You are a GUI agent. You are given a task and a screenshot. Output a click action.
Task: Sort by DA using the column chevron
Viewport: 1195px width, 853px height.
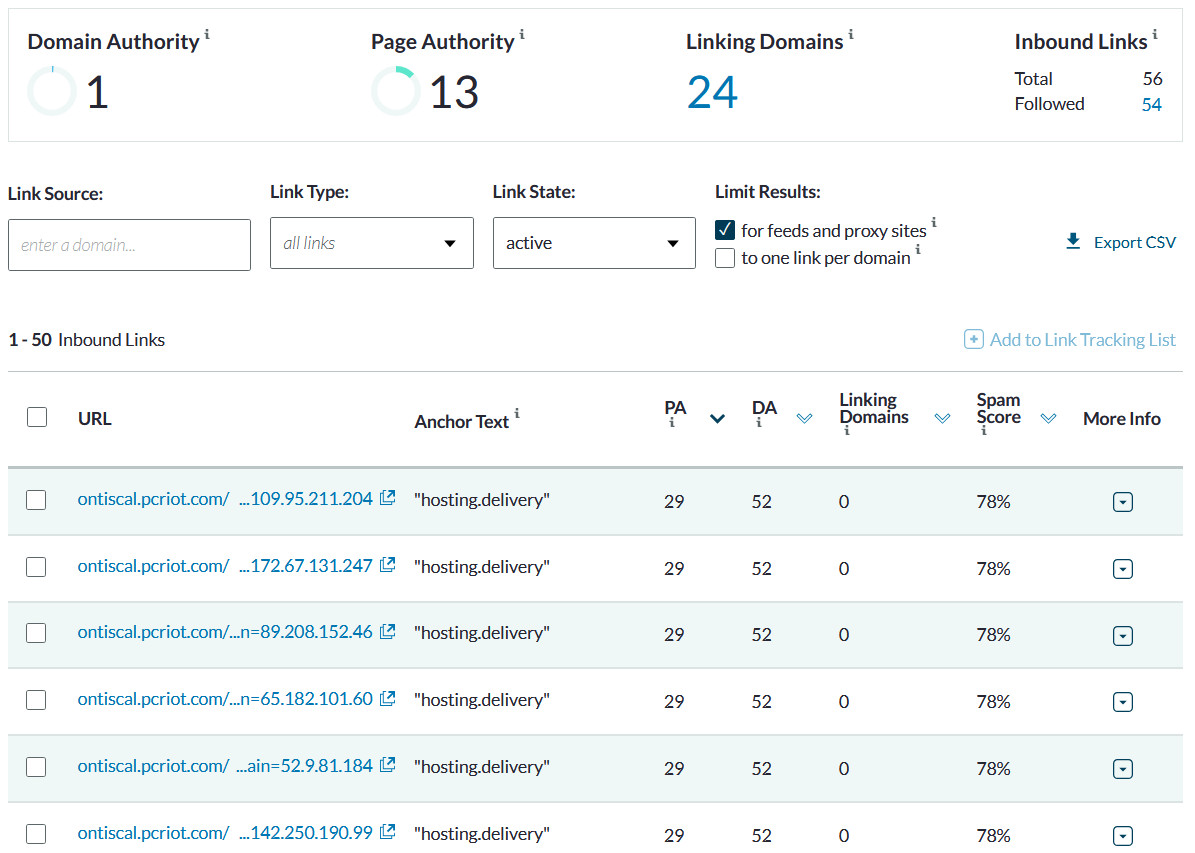(x=805, y=418)
